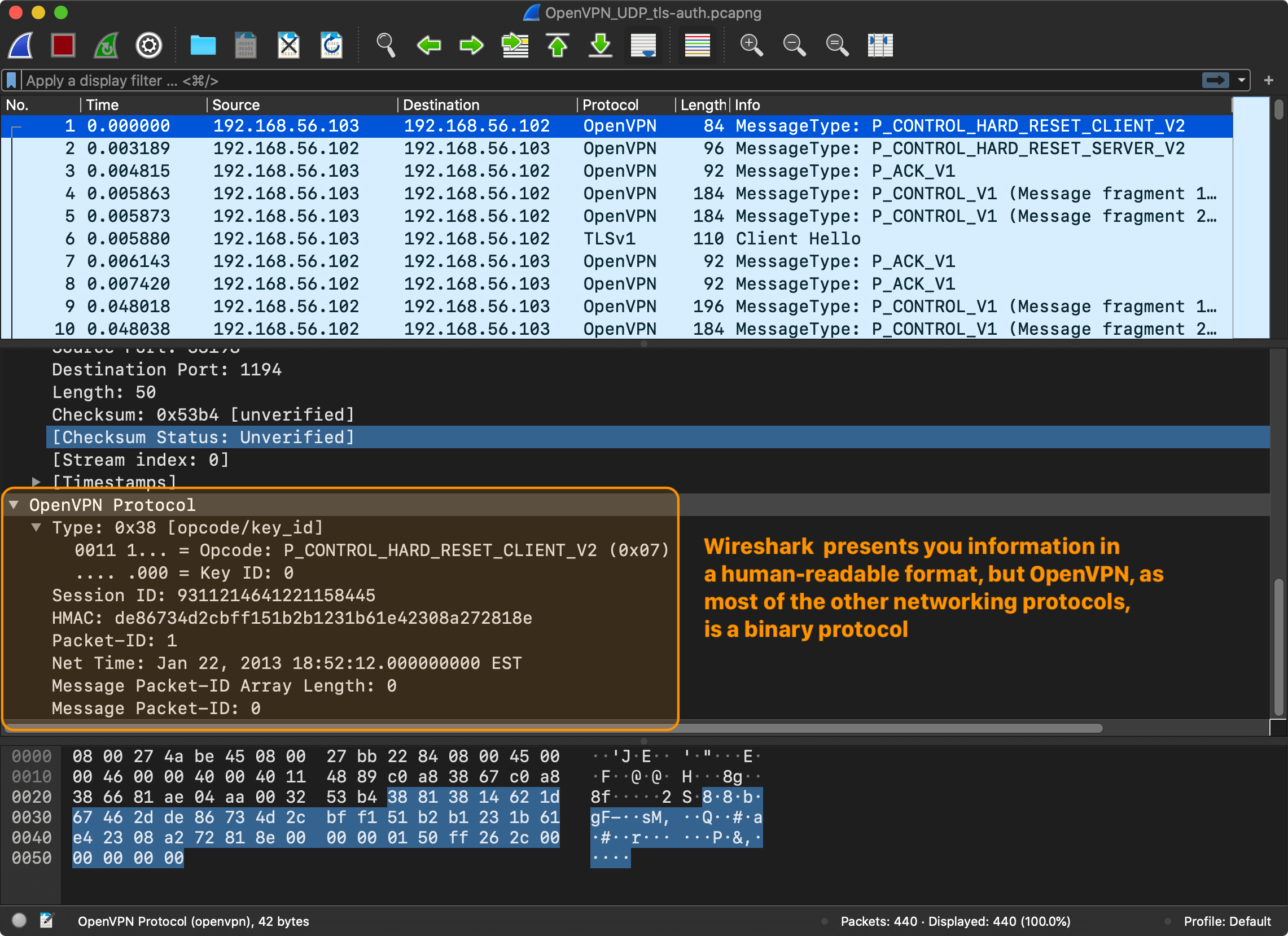Expand the Timestamps tree node

pyautogui.click(x=36, y=482)
